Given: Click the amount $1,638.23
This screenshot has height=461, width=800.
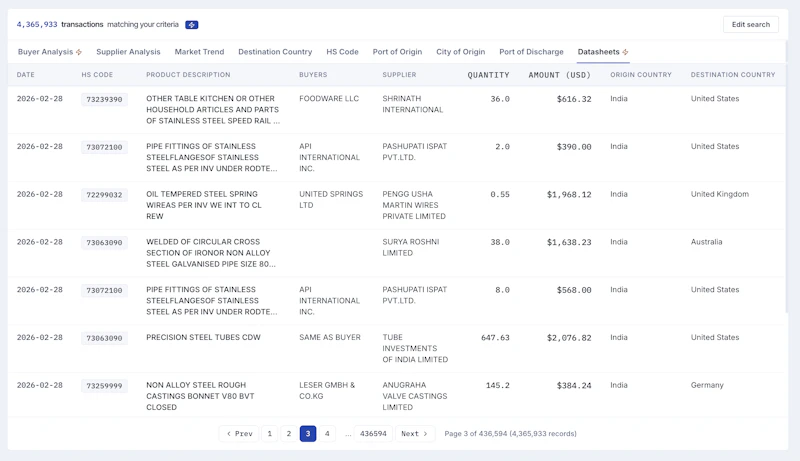Looking at the screenshot, I should click(x=569, y=242).
